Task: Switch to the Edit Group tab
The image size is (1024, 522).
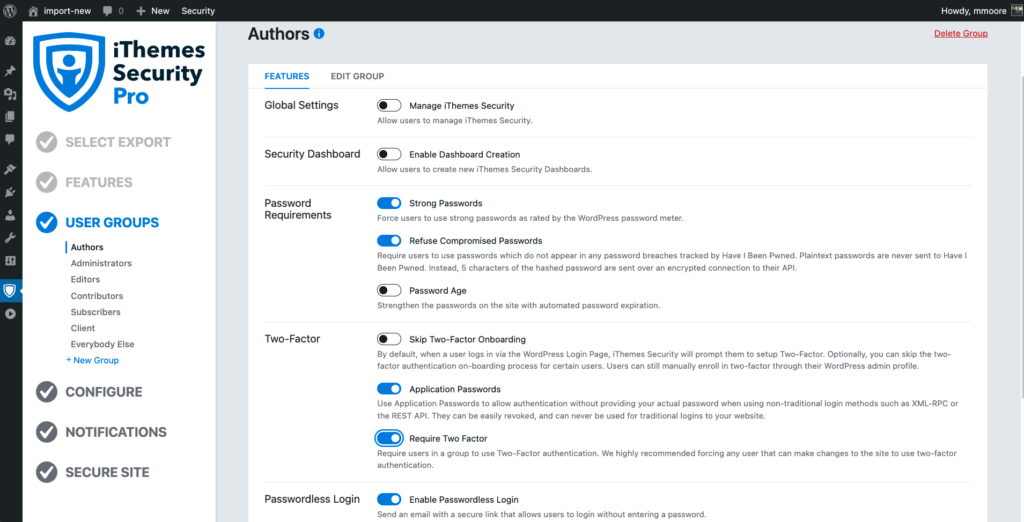Action: pyautogui.click(x=357, y=76)
